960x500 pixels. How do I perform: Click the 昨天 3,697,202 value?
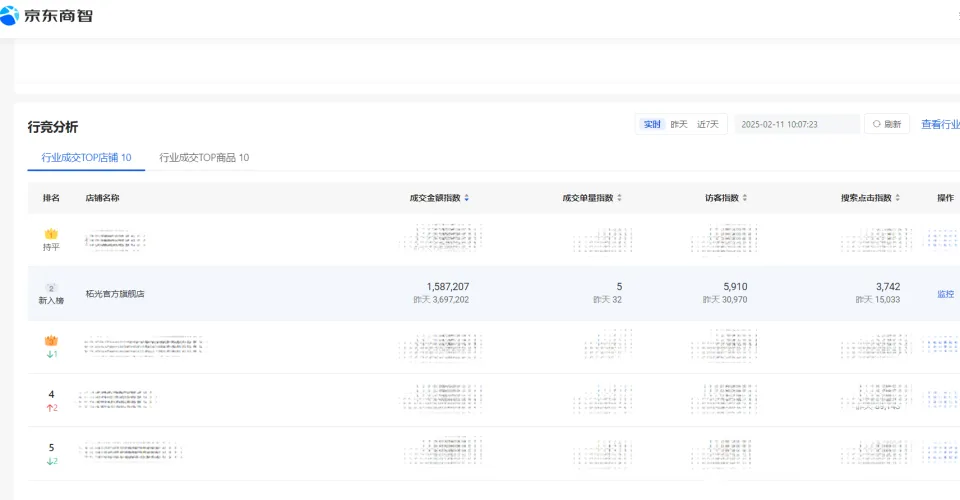click(441, 300)
